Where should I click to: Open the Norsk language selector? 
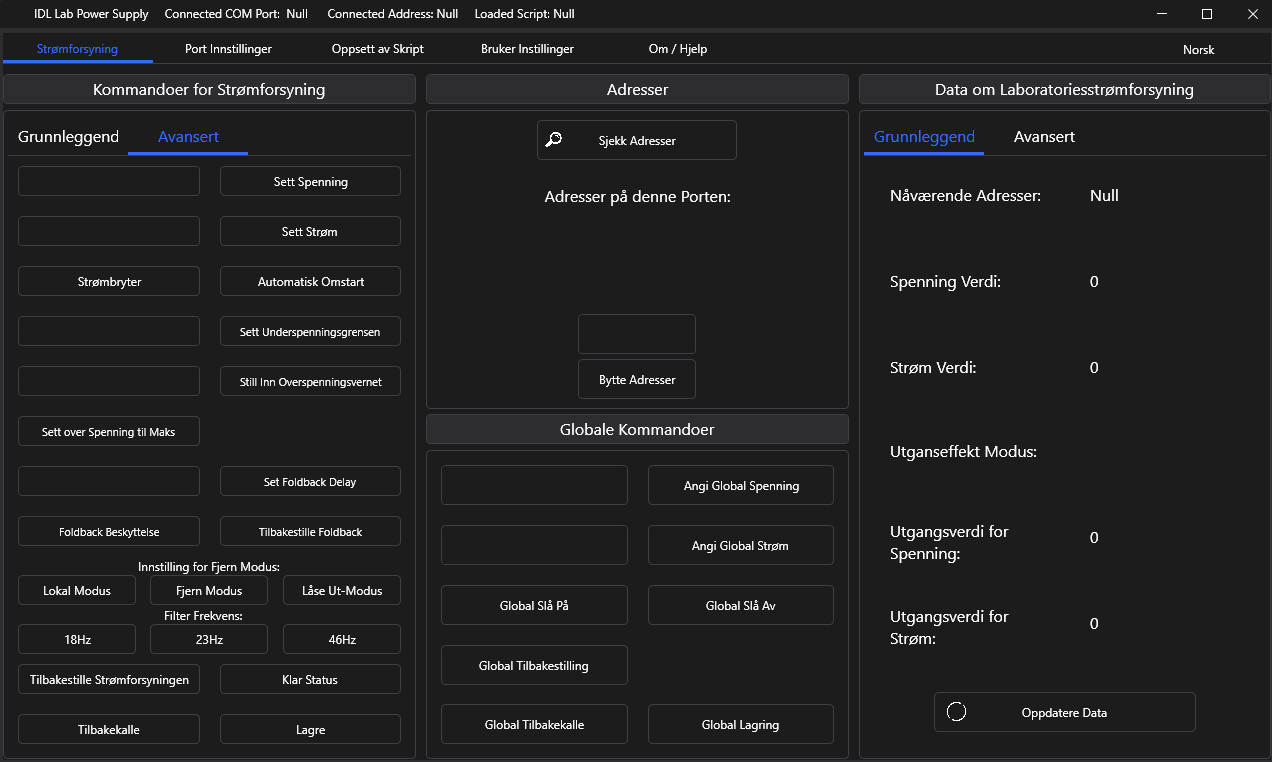point(1197,49)
